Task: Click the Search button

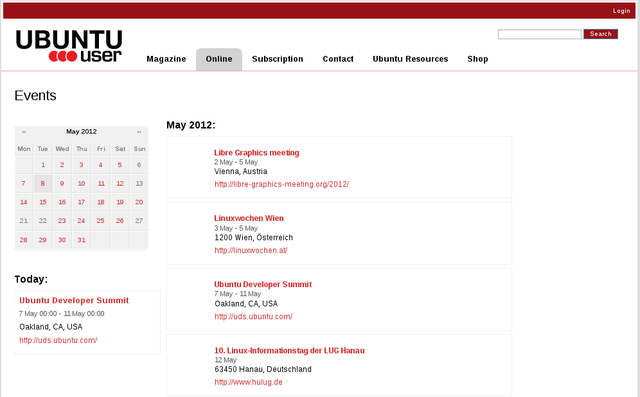Action: [600, 34]
